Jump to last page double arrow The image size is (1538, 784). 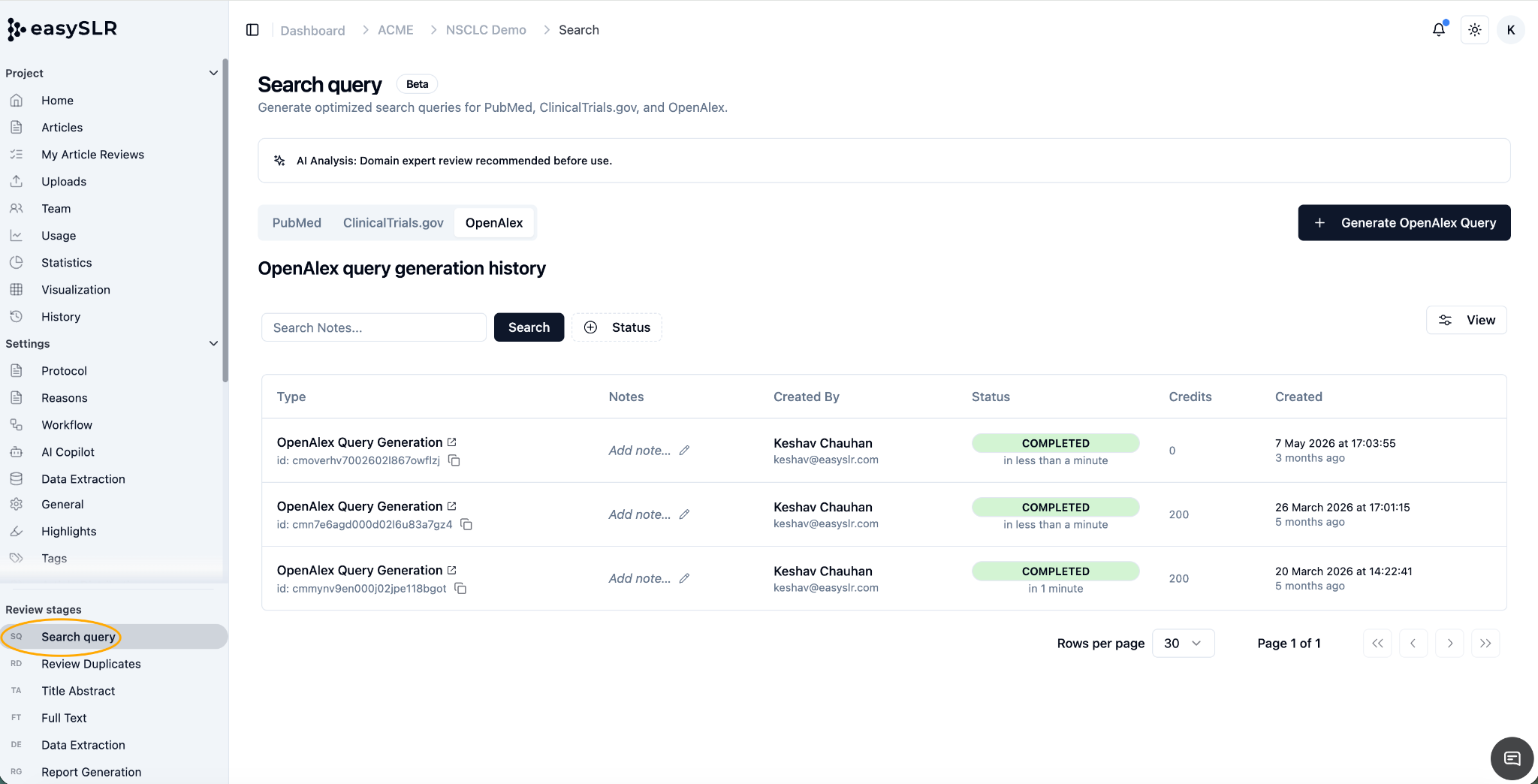click(1485, 644)
